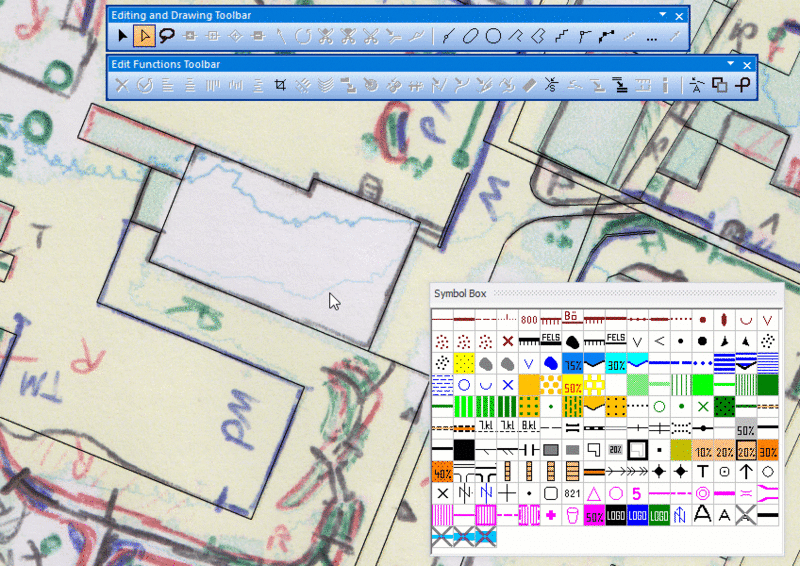This screenshot has height=566, width=800.
Task: Click the overlapping squares duplicate icon
Action: click(x=720, y=85)
